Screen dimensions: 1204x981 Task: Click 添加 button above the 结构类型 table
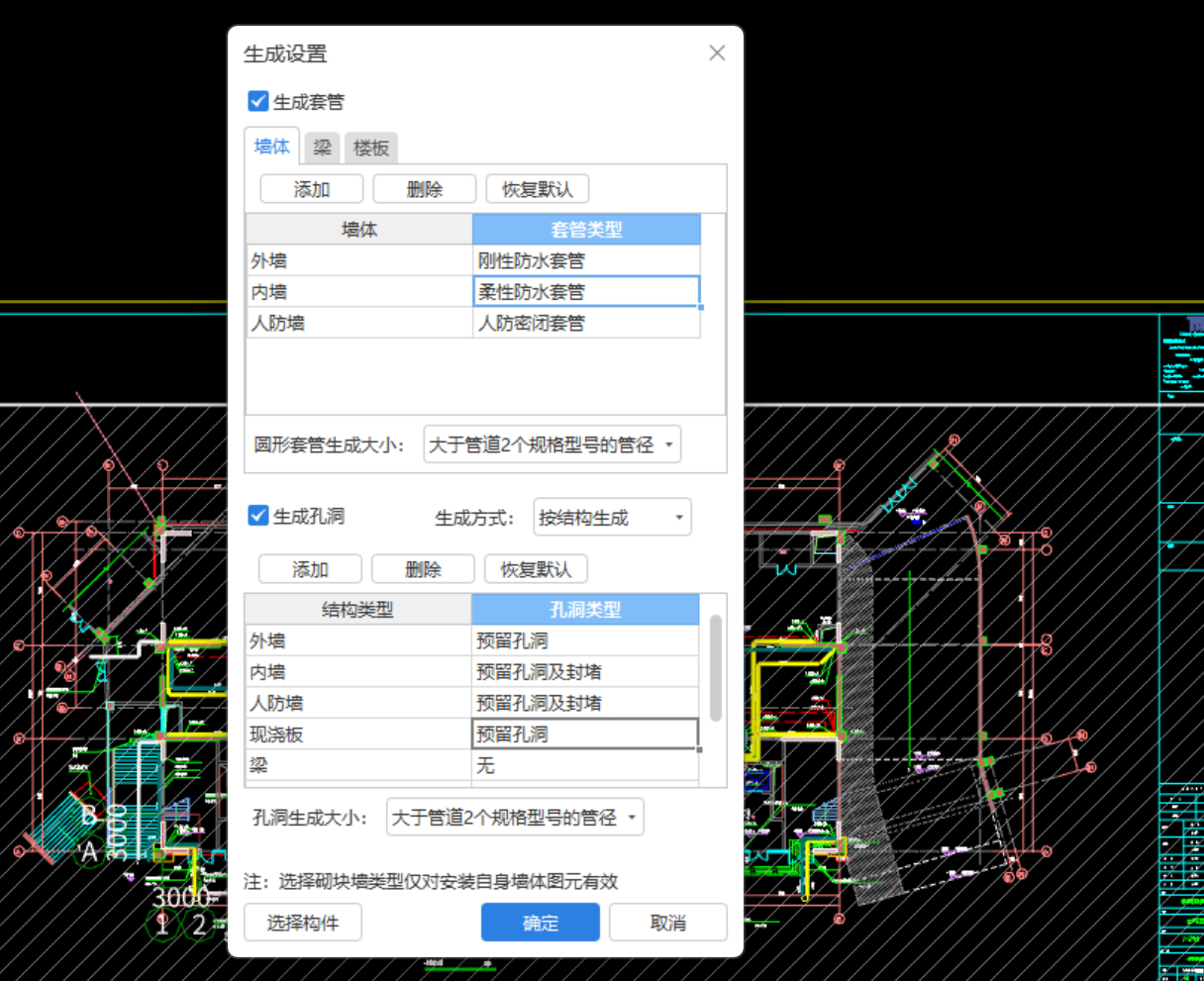coord(310,569)
